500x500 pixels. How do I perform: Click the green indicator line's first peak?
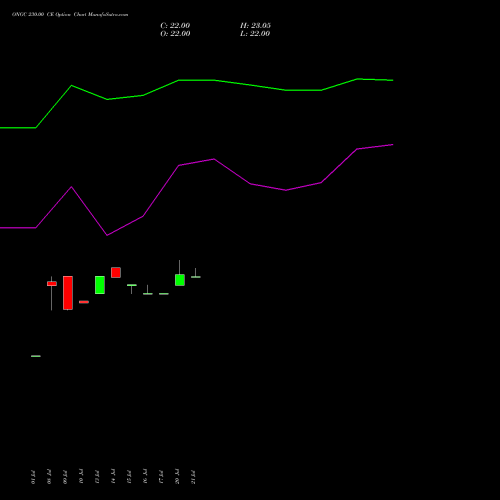(x=72, y=86)
